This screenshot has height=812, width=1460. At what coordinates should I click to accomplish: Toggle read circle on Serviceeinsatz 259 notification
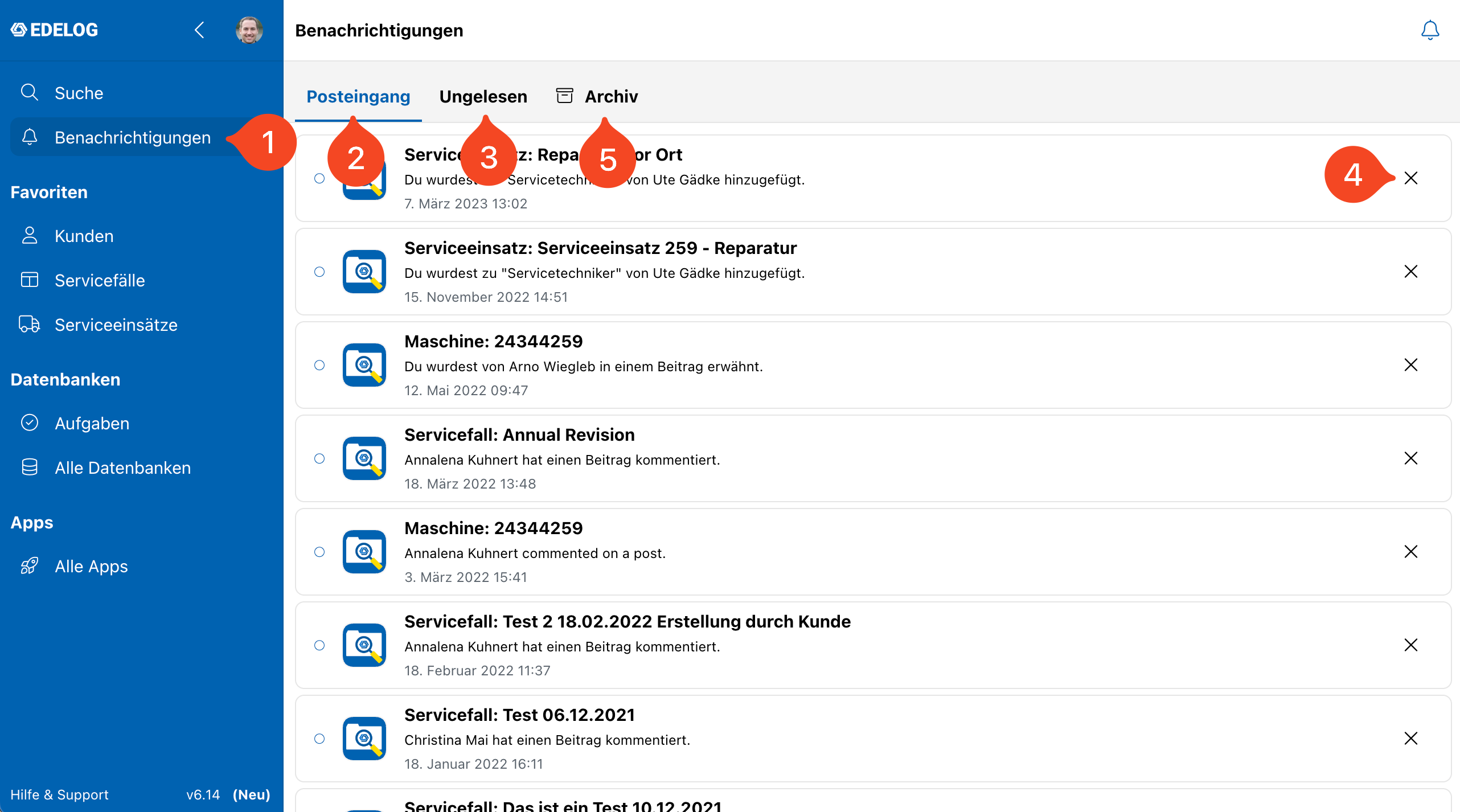[319, 272]
